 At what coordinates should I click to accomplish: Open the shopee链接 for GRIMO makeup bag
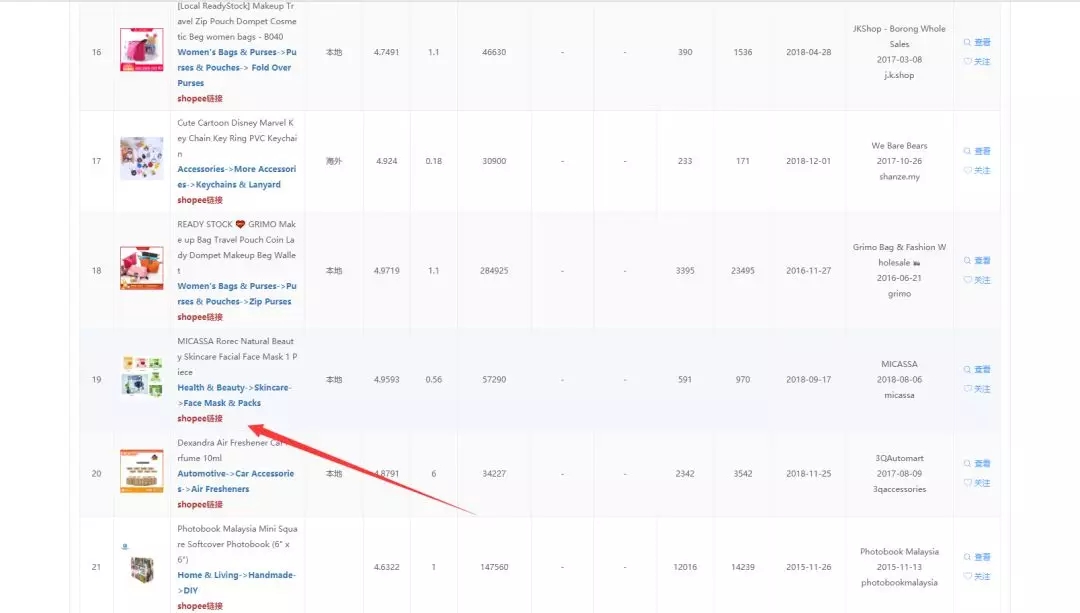pyautogui.click(x=200, y=317)
